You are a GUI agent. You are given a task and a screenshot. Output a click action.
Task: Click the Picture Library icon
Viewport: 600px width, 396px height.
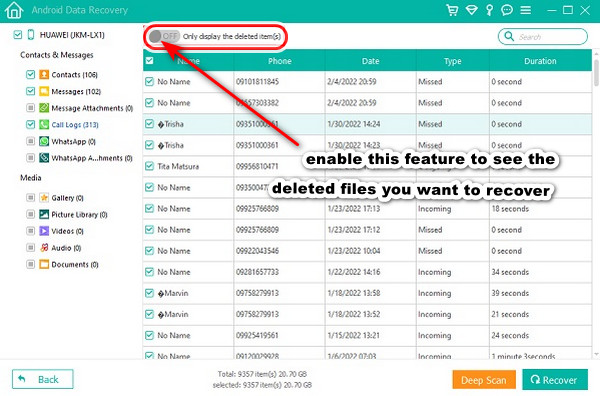click(x=44, y=214)
